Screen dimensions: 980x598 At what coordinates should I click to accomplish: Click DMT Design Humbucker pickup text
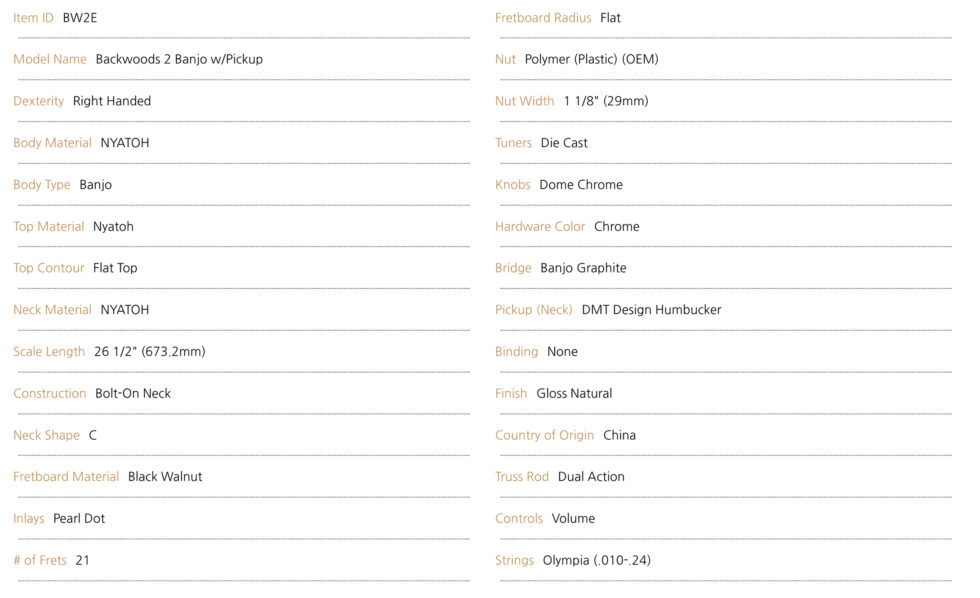point(651,310)
